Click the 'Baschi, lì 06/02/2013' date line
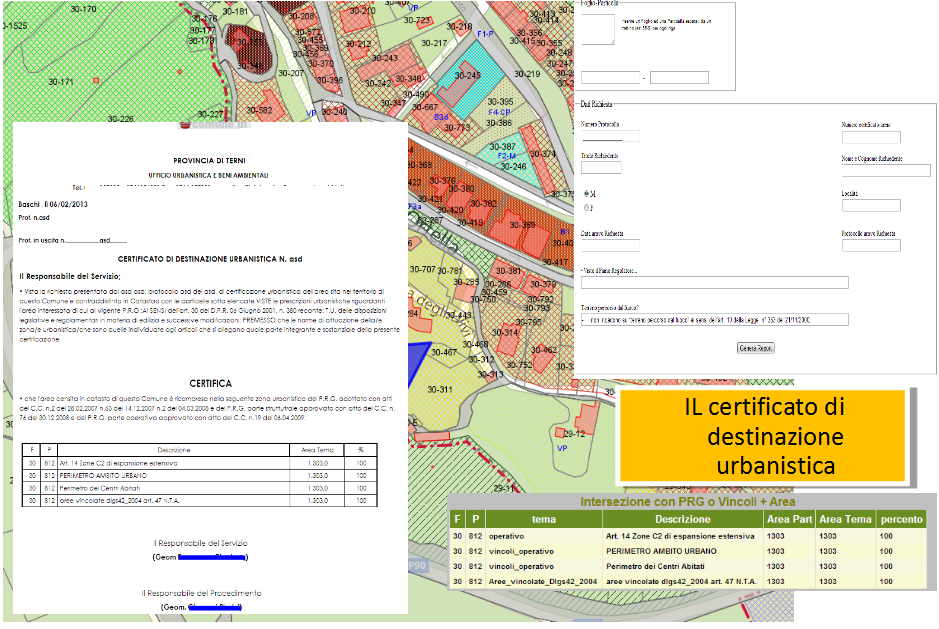Screen dimensions: 939x629 [x=53, y=204]
